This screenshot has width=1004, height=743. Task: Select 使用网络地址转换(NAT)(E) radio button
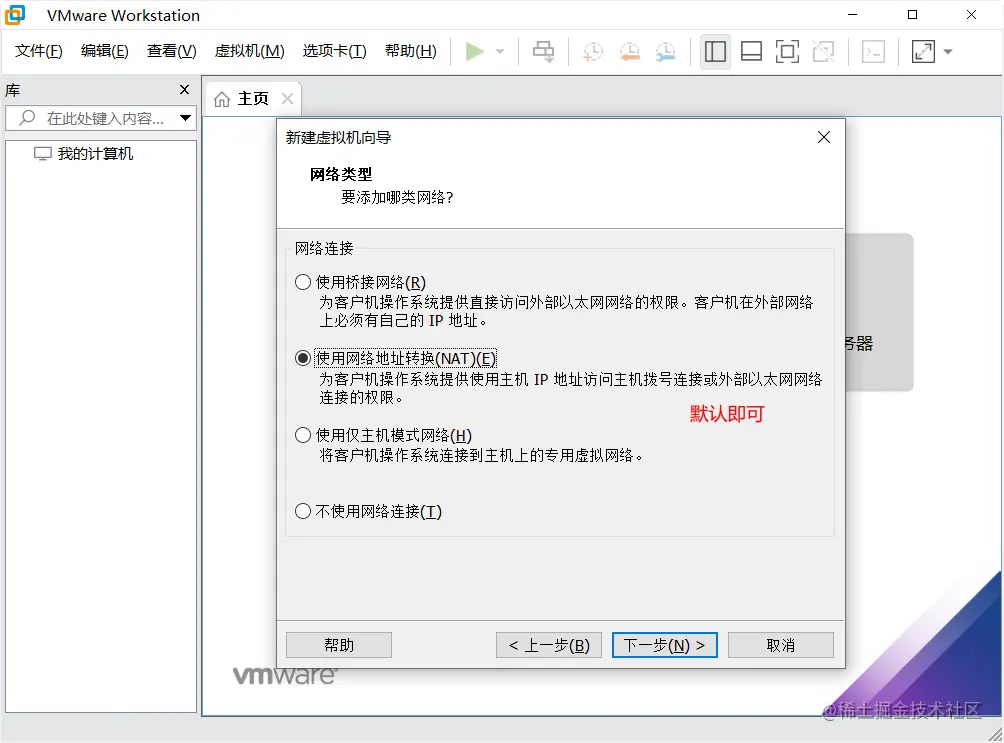tap(303, 358)
